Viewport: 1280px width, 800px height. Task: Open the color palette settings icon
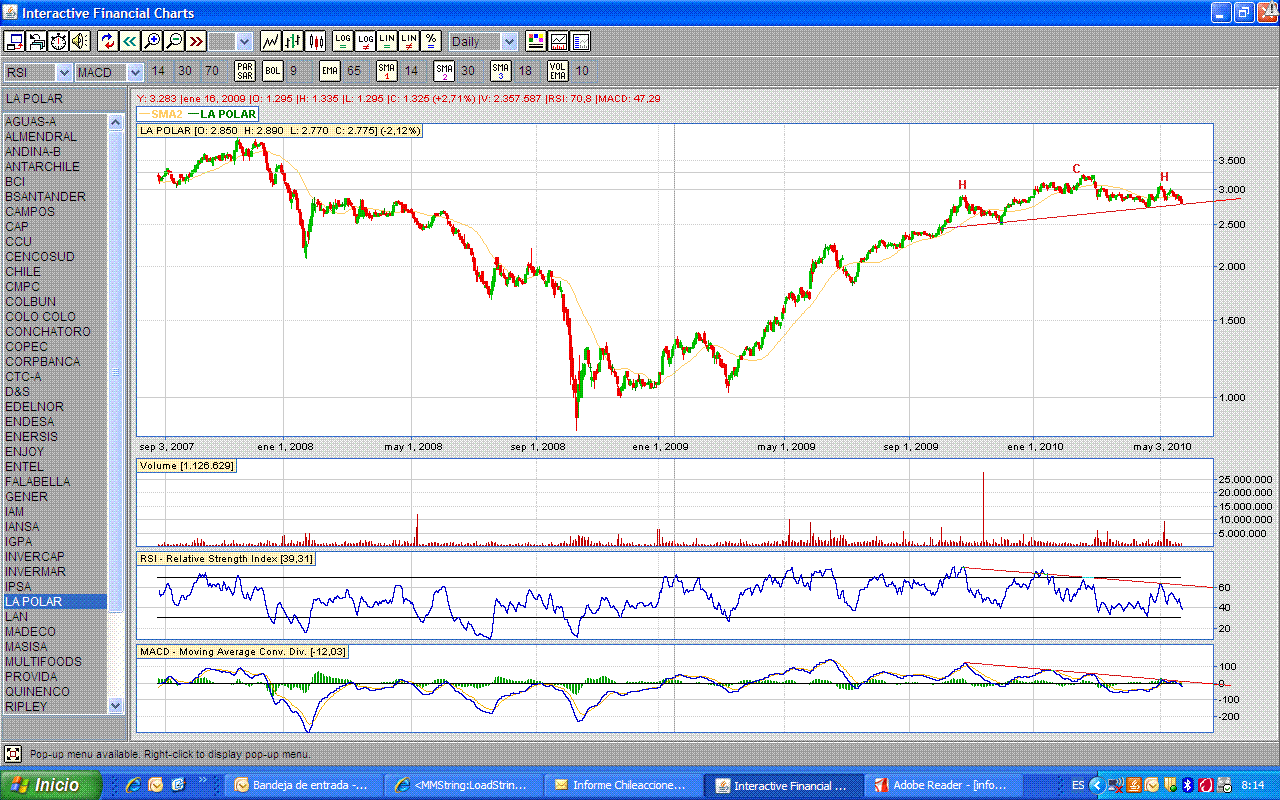pos(536,41)
